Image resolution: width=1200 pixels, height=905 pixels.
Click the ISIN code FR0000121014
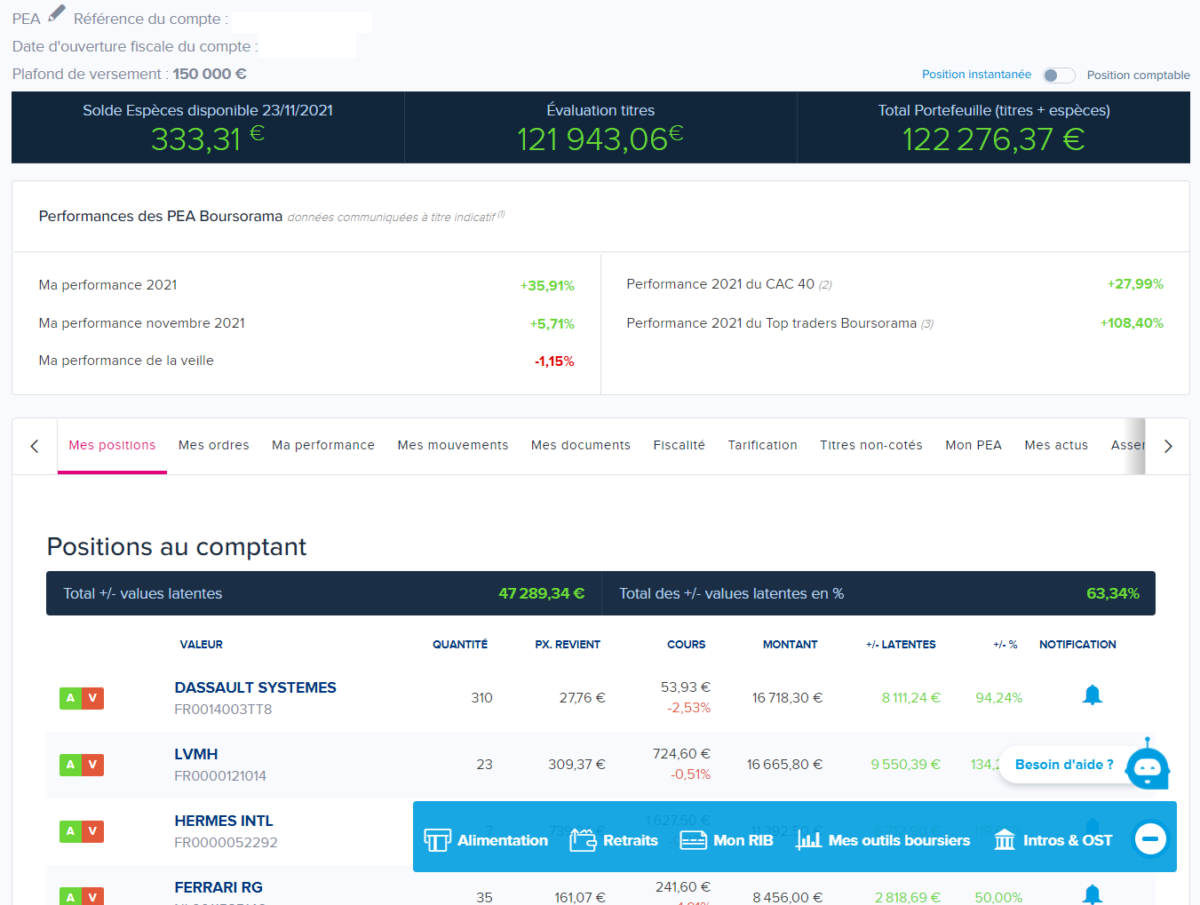pos(220,776)
